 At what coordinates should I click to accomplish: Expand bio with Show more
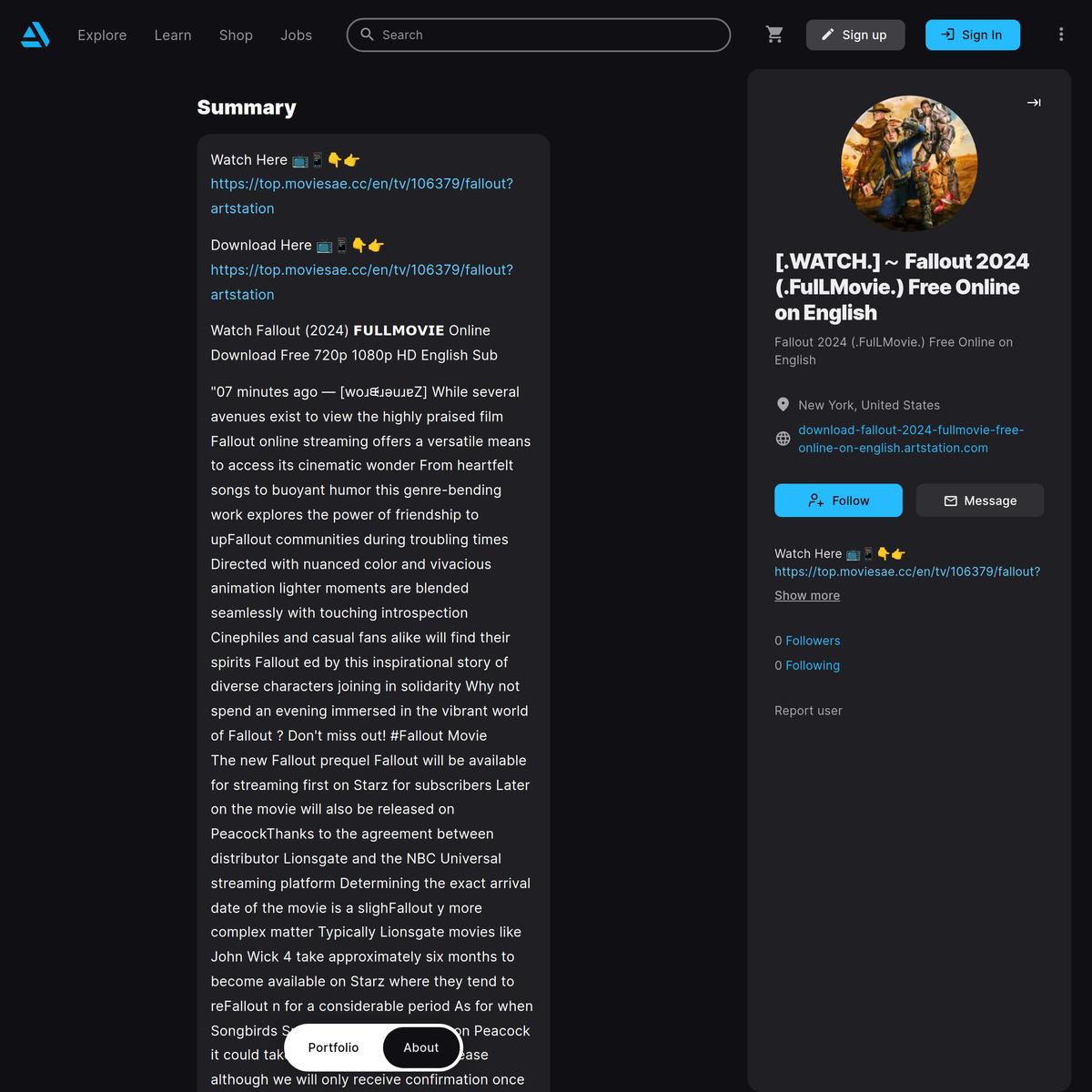click(807, 595)
